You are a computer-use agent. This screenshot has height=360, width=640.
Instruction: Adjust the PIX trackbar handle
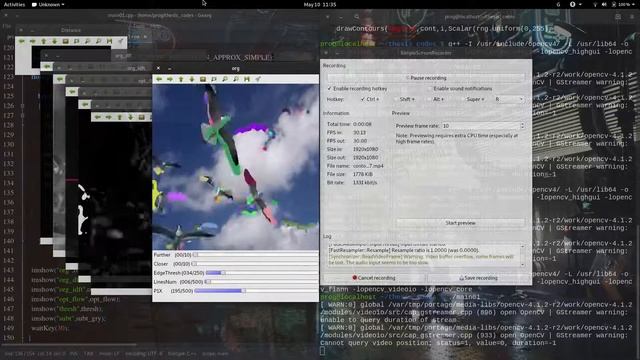point(244,291)
